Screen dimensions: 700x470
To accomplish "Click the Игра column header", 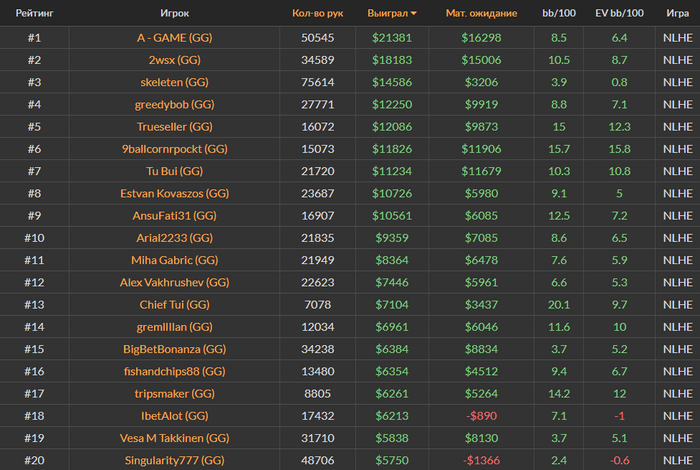I will point(677,14).
